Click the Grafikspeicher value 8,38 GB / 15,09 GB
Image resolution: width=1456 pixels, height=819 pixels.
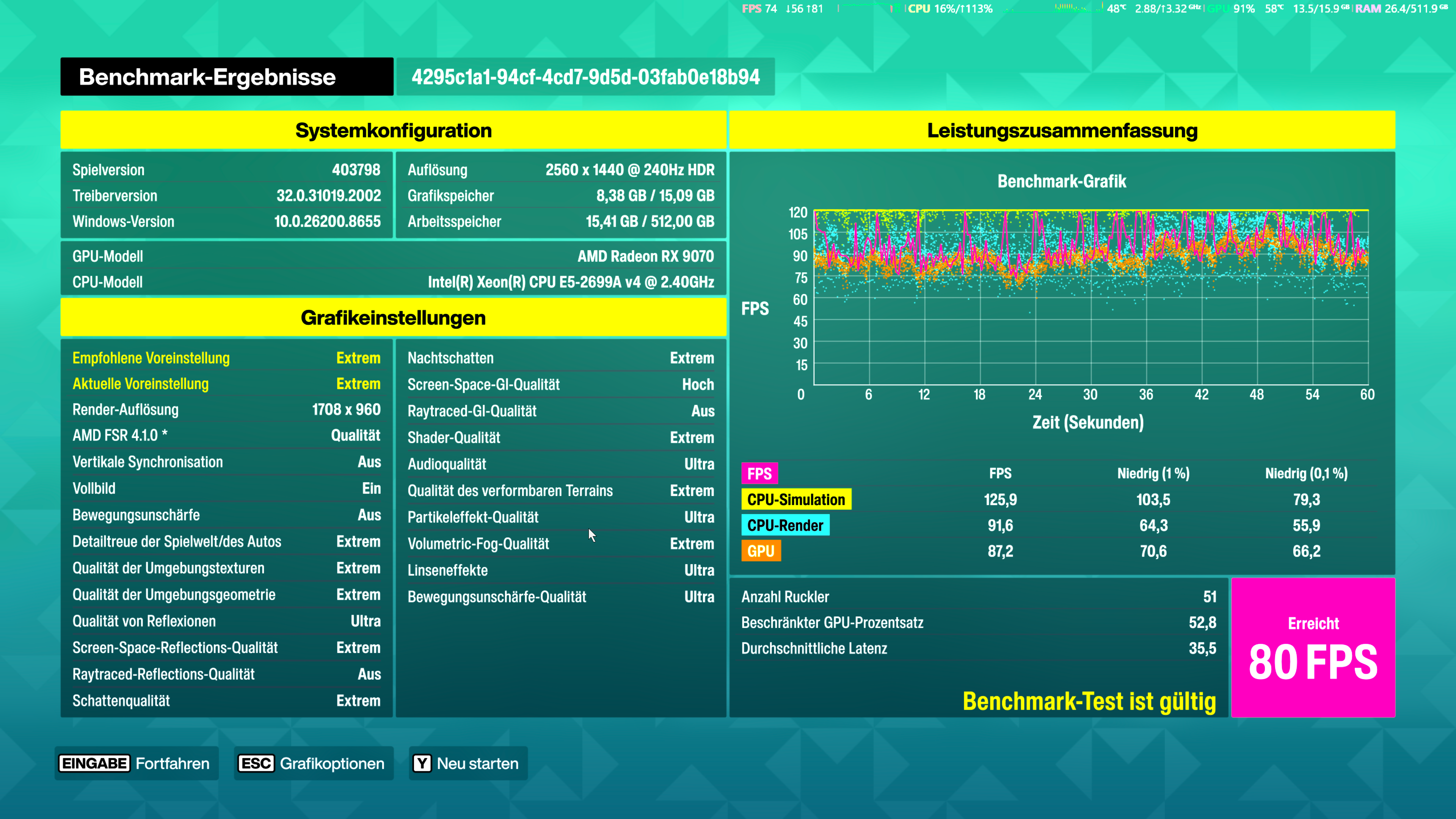(655, 196)
